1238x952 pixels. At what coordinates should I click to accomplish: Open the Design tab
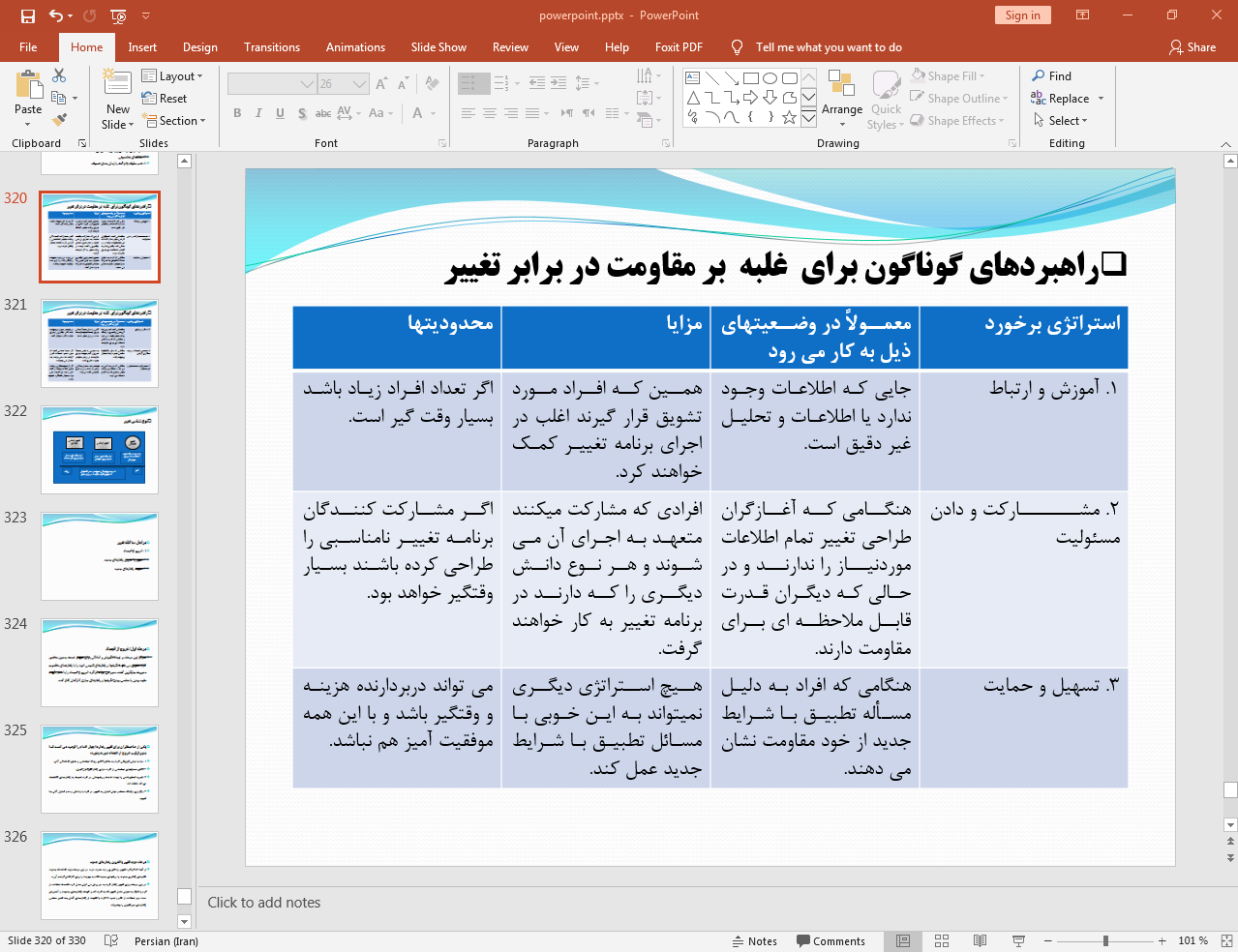200,47
